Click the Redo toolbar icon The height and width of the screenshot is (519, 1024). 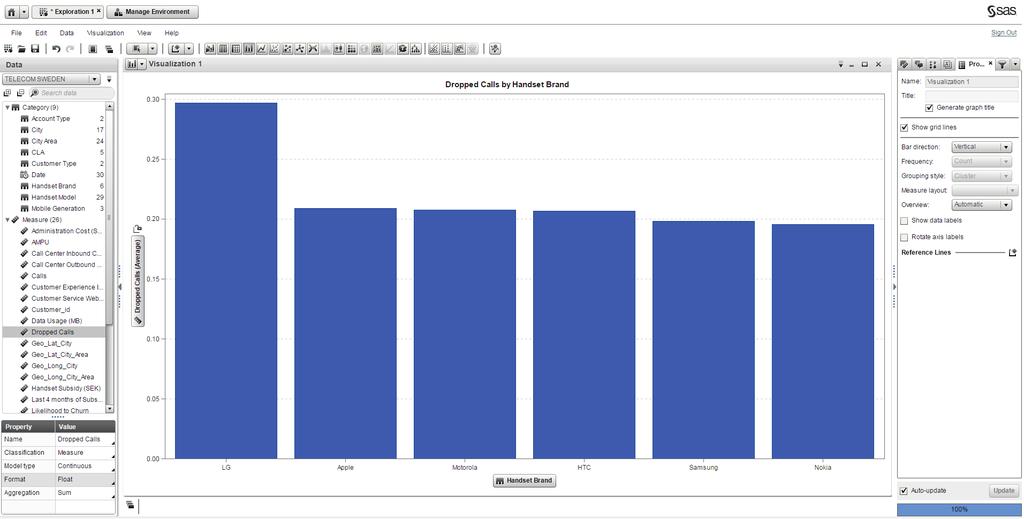70,49
